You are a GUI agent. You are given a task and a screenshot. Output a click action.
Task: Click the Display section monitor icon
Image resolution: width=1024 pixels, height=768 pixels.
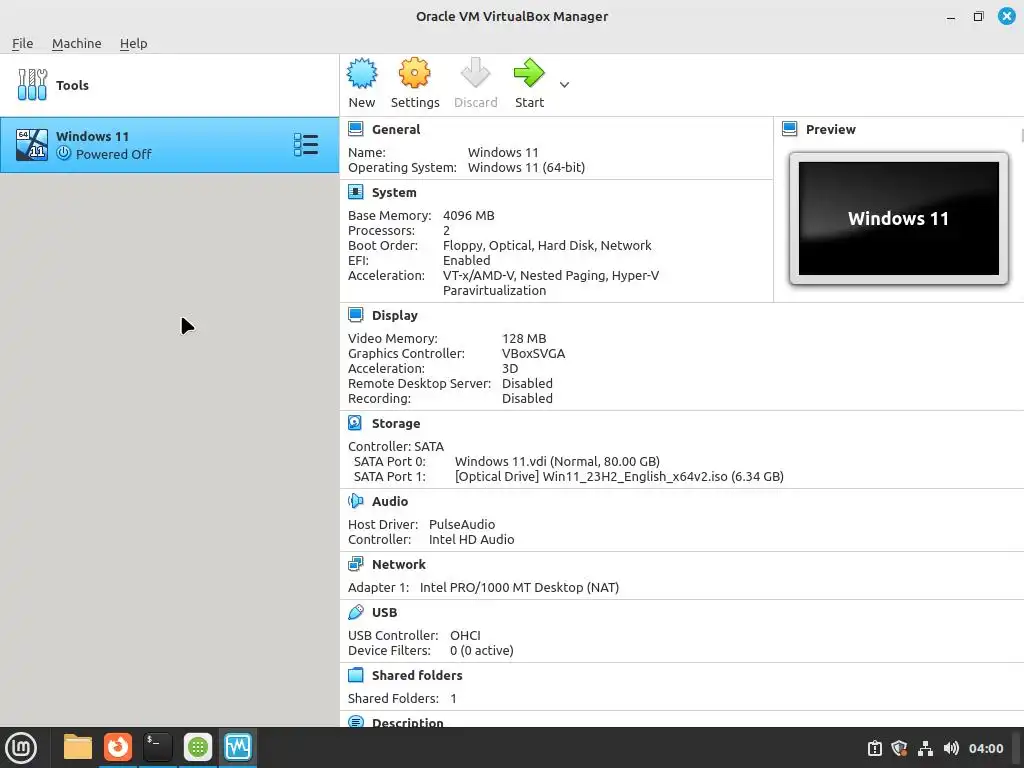355,315
